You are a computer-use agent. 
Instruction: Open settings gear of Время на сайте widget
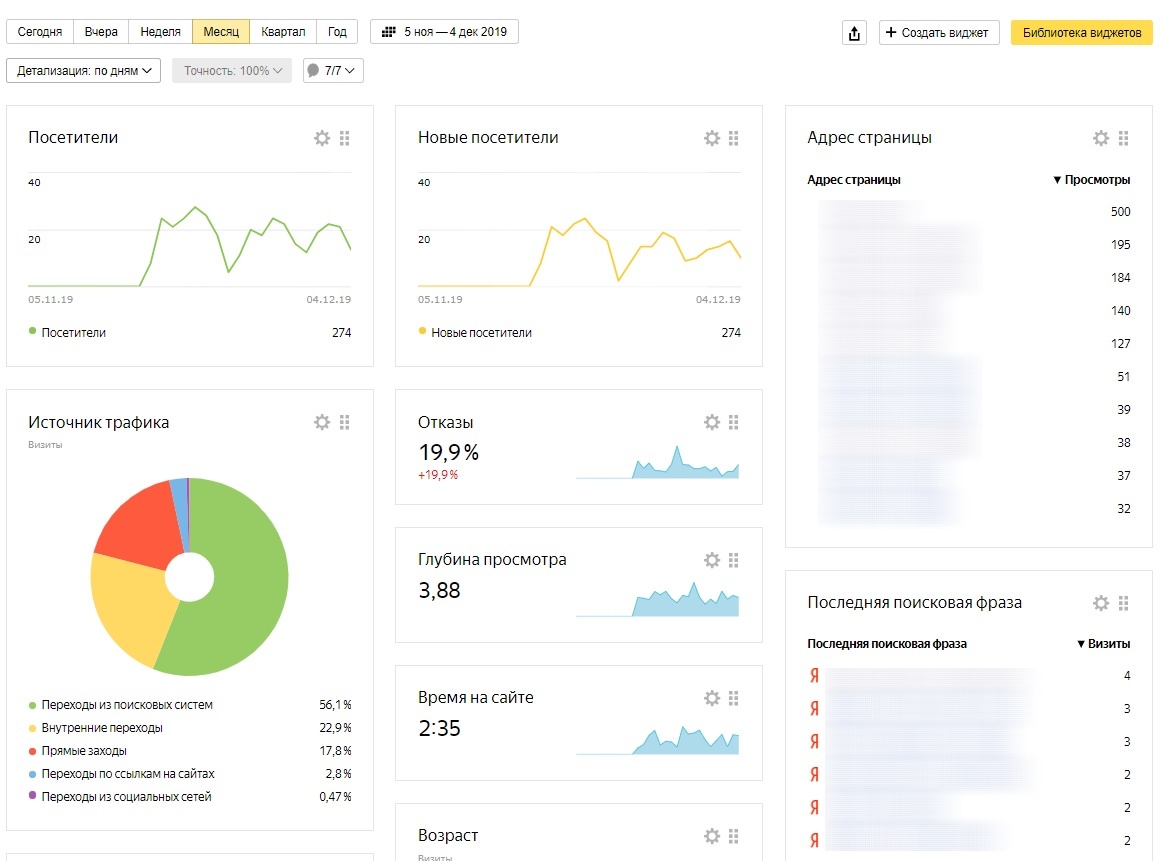(712, 698)
